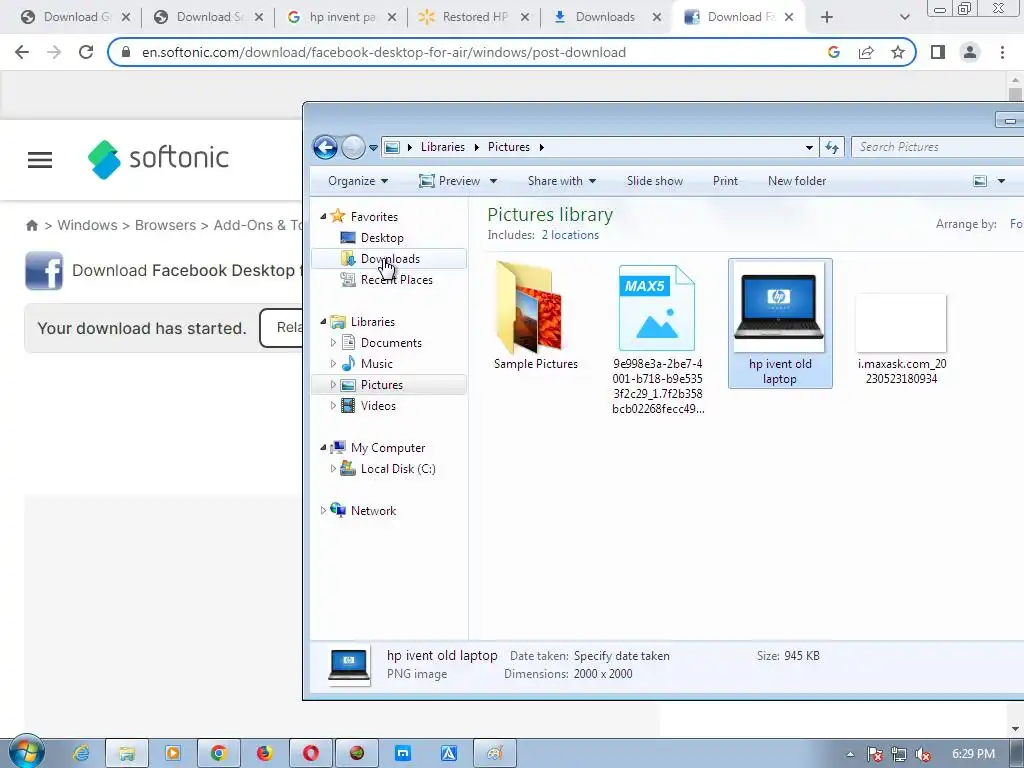This screenshot has width=1024, height=768.
Task: Click the Explorer forward navigation button
Action: (x=353, y=148)
